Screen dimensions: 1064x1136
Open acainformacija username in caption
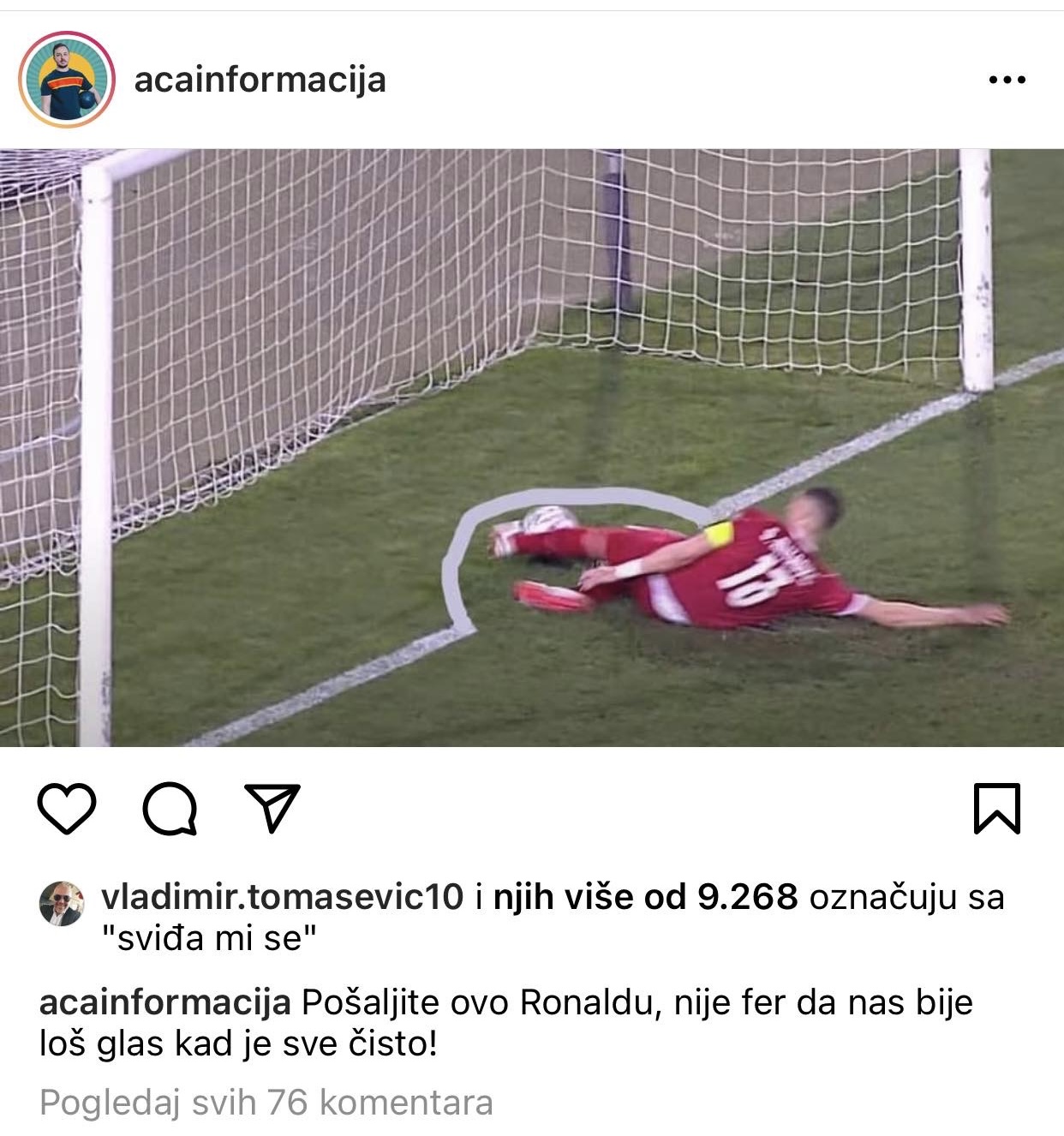[165, 1002]
